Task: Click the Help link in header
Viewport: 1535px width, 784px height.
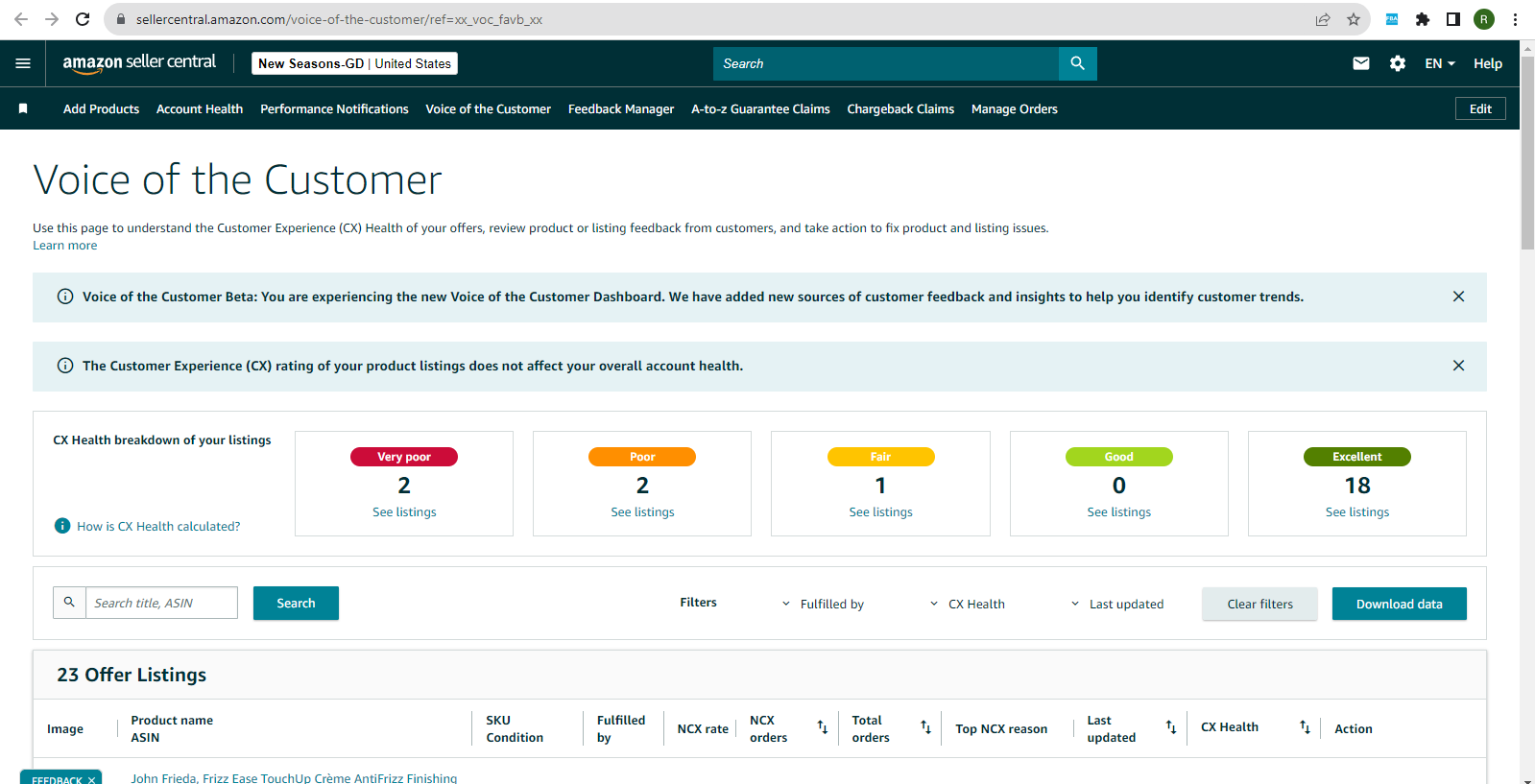Action: click(1488, 63)
